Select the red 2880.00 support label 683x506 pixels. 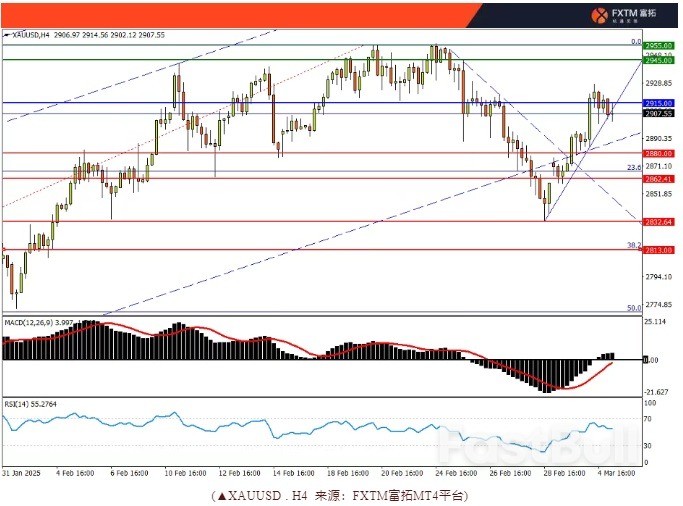656,153
